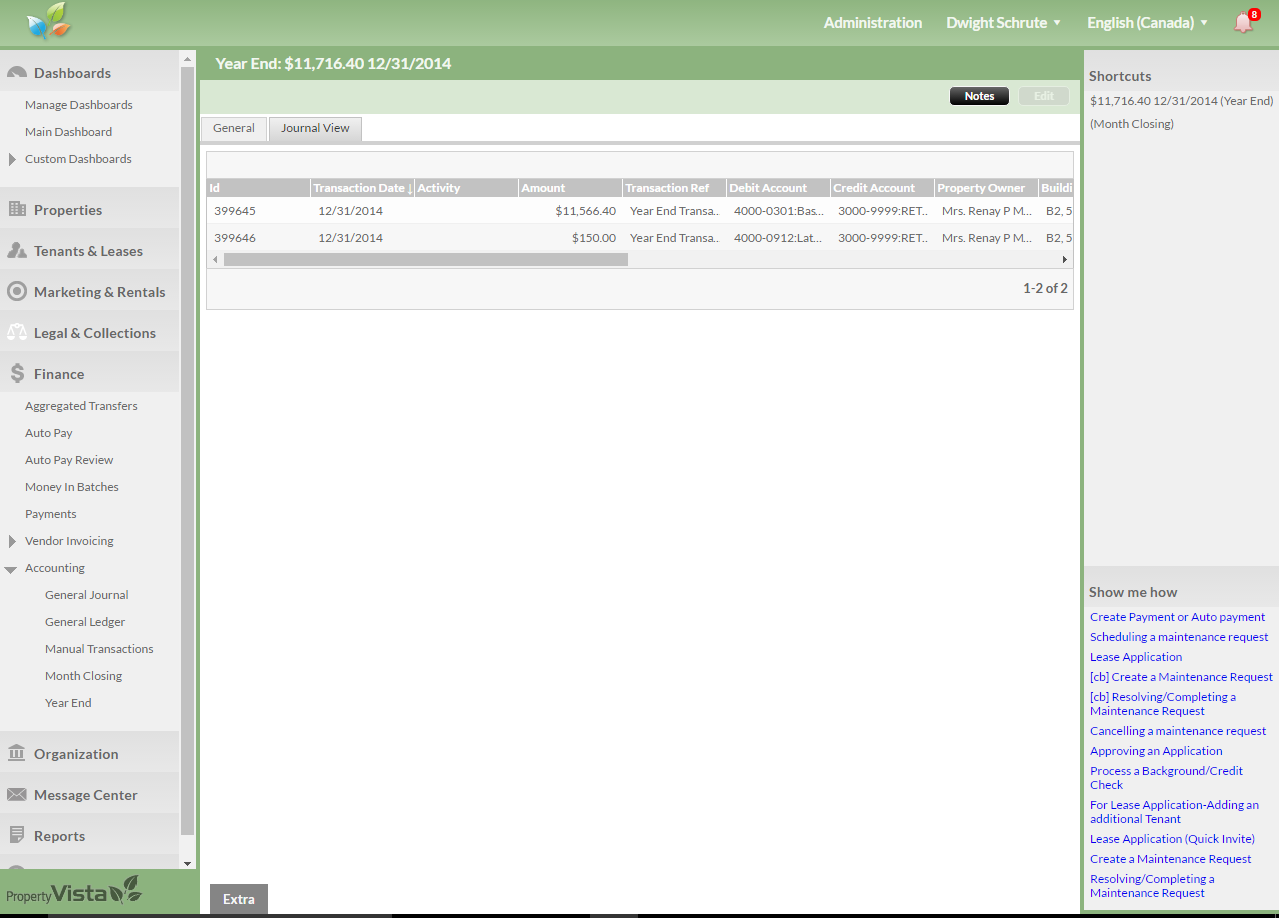The width and height of the screenshot is (1279, 918).
Task: Open the Lease Application help link
Action: coord(1136,657)
